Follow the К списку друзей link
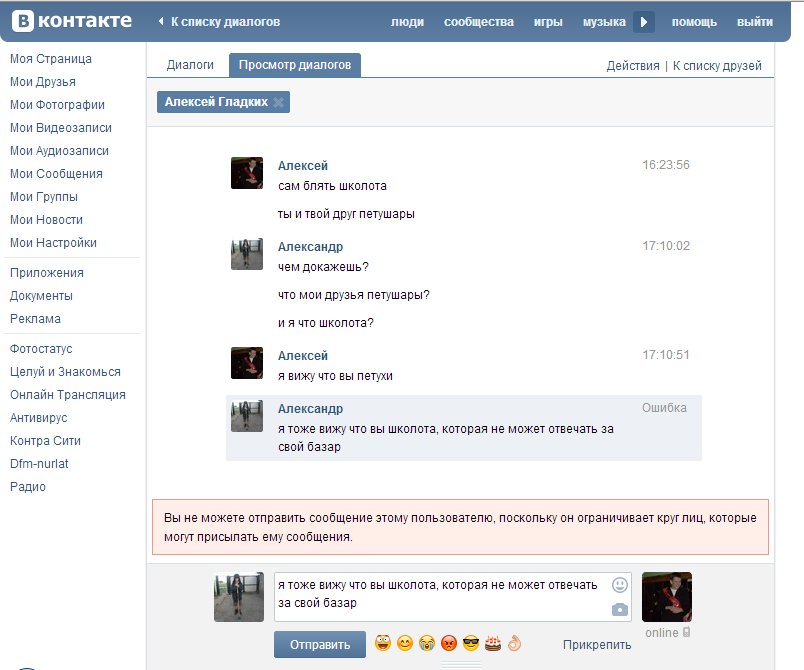Image resolution: width=804 pixels, height=670 pixels. [x=717, y=66]
